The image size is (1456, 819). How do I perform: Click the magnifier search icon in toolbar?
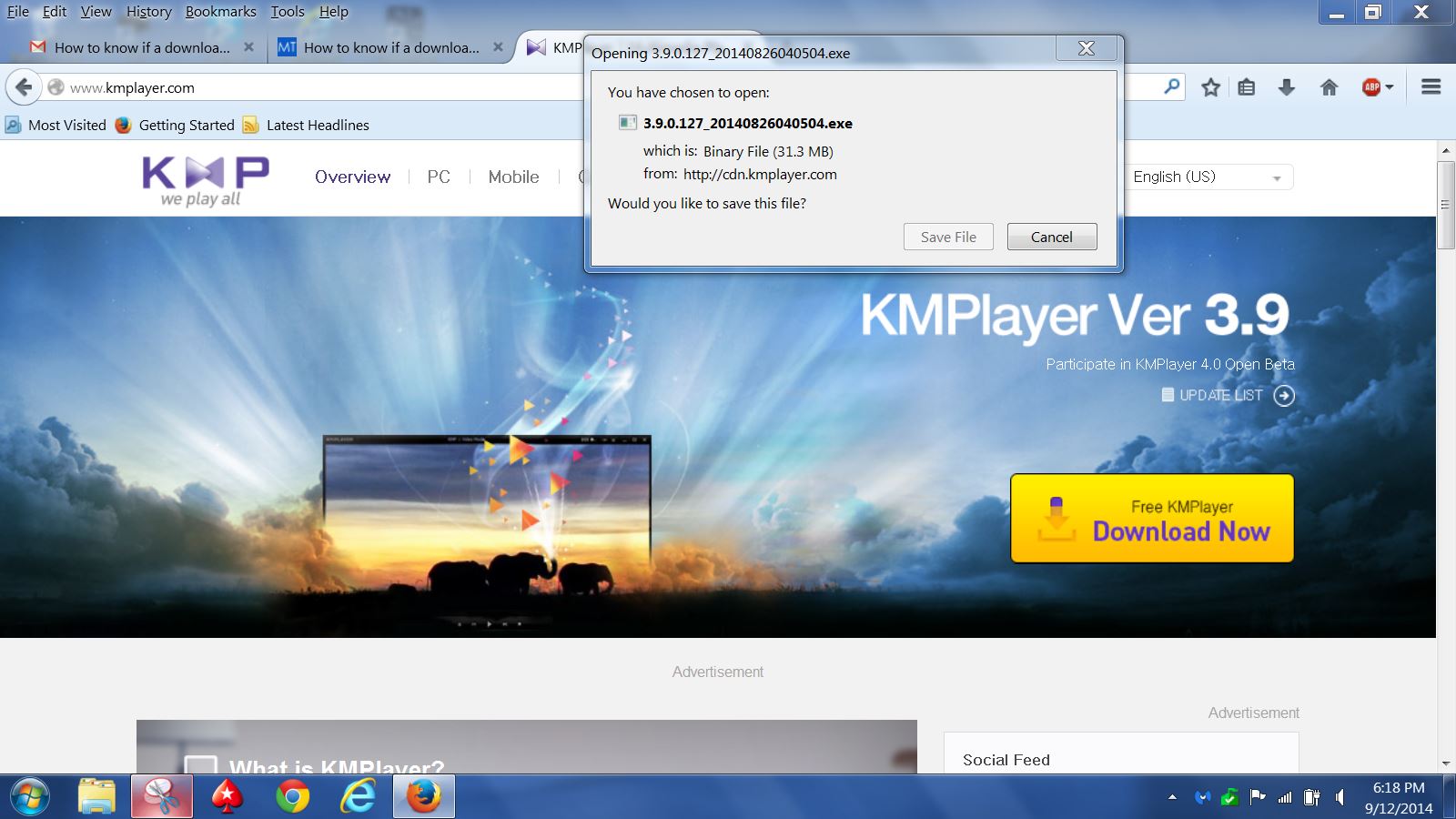pos(1172,87)
